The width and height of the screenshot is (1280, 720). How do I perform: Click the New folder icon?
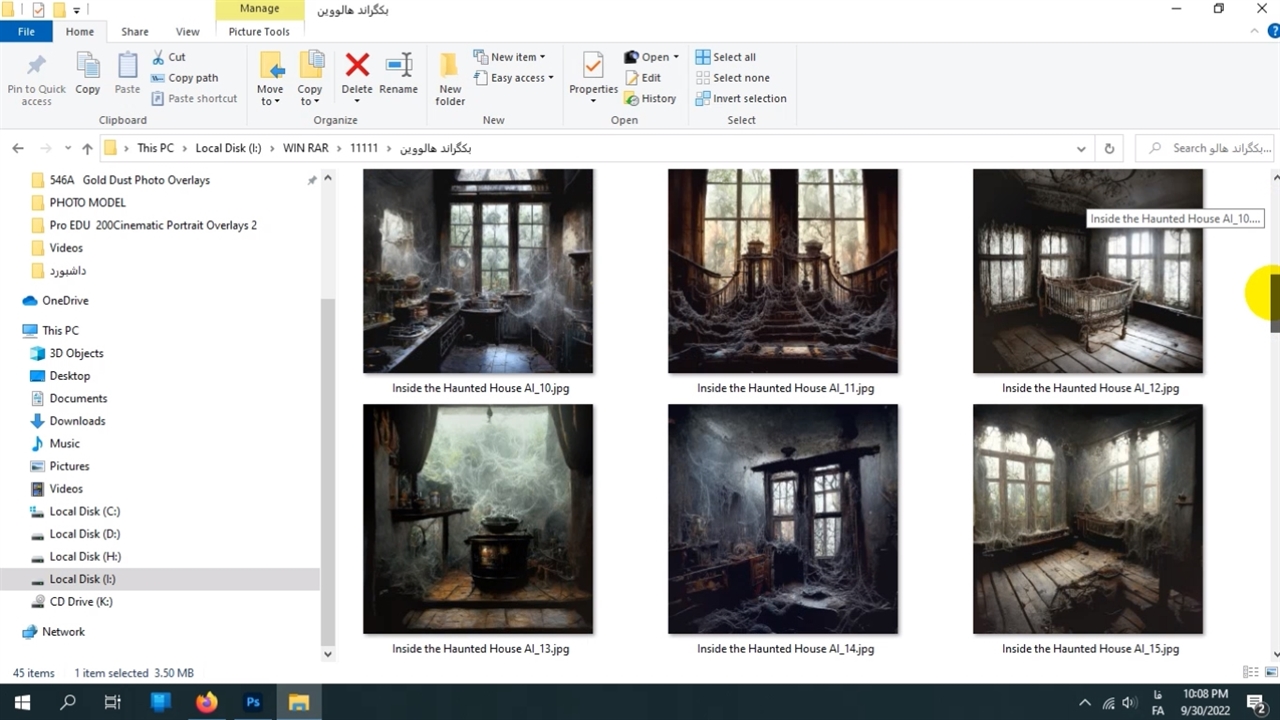tap(450, 68)
